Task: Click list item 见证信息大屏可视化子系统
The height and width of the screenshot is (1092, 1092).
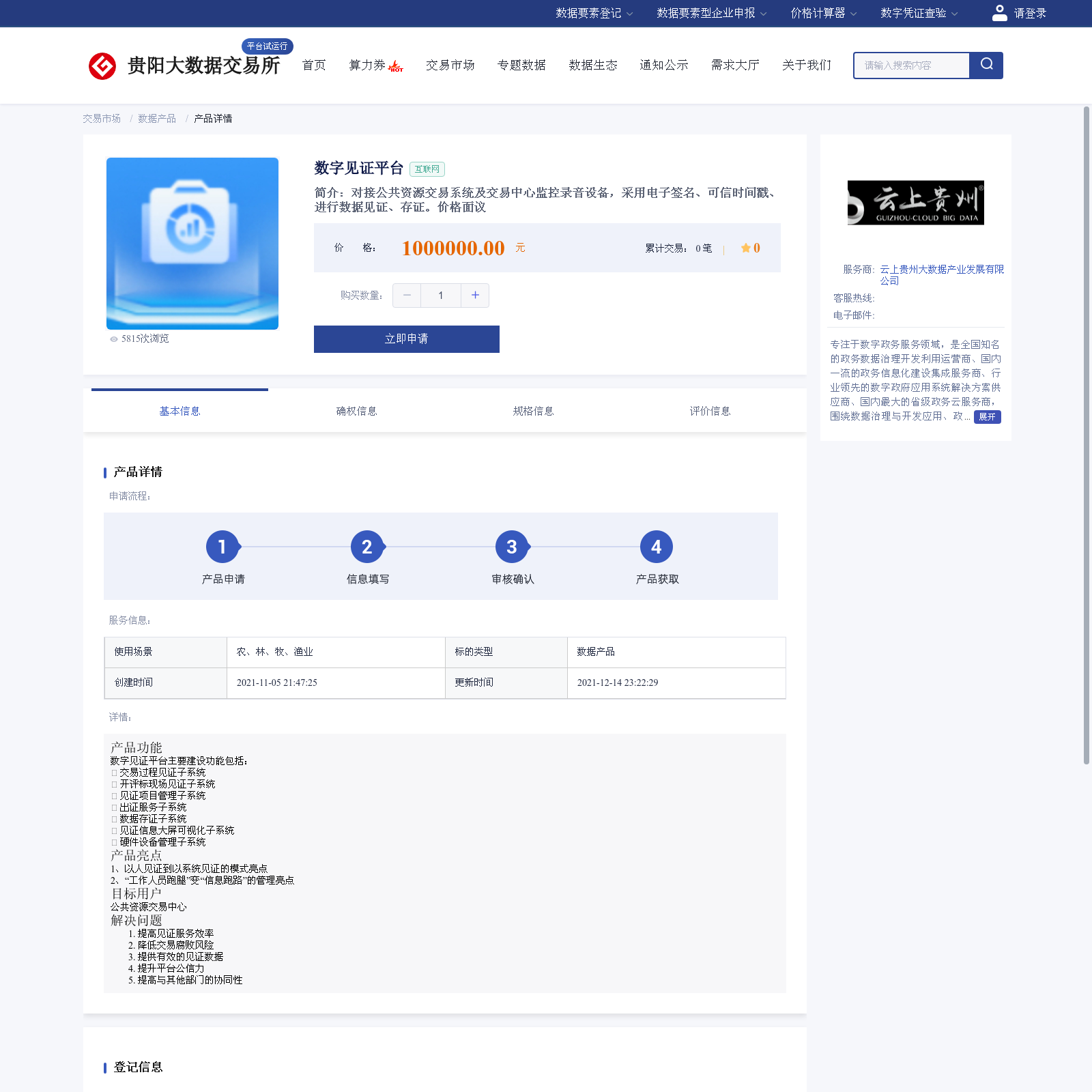Action: click(177, 831)
